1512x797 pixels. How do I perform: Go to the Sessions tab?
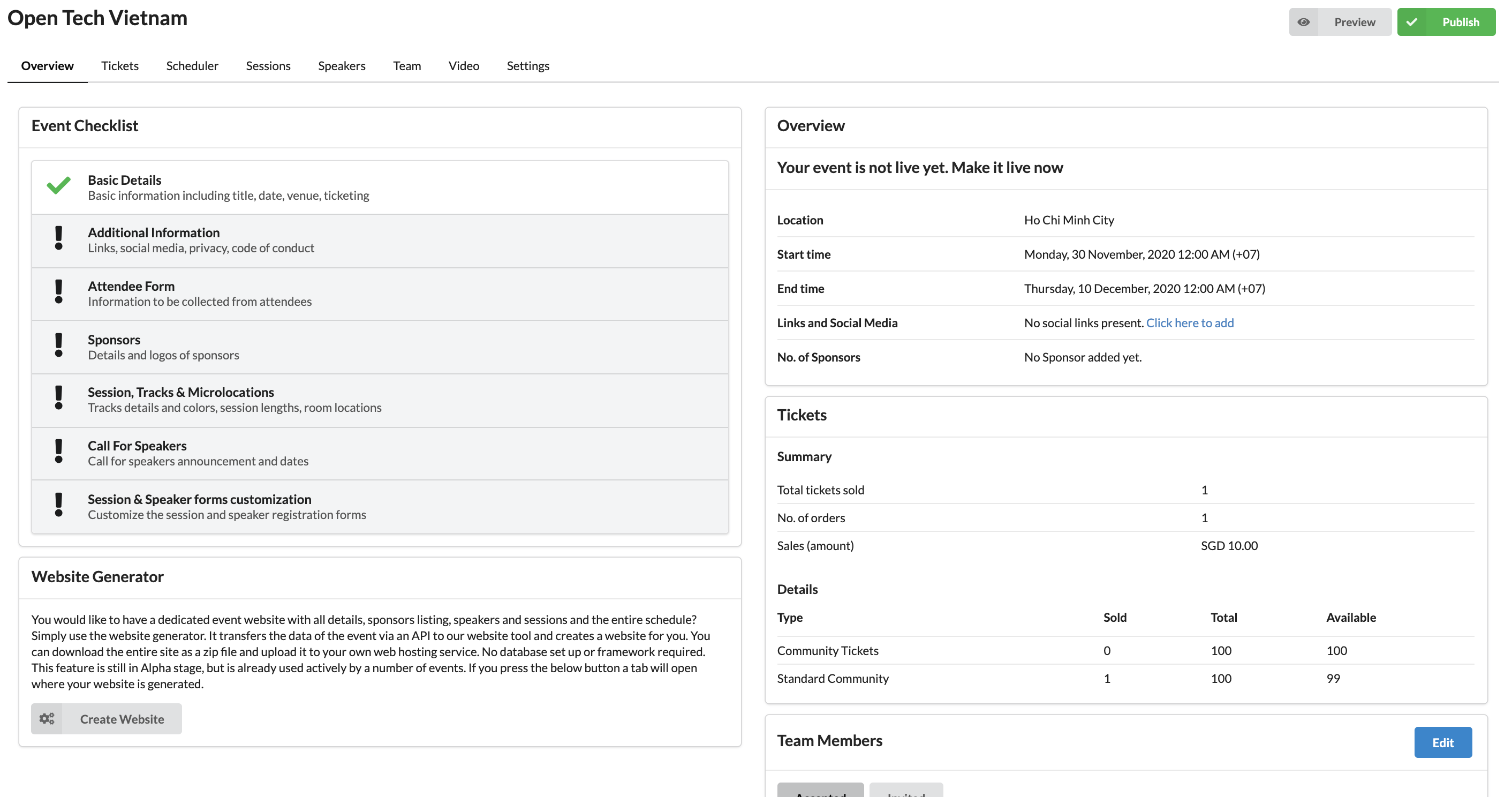(268, 66)
